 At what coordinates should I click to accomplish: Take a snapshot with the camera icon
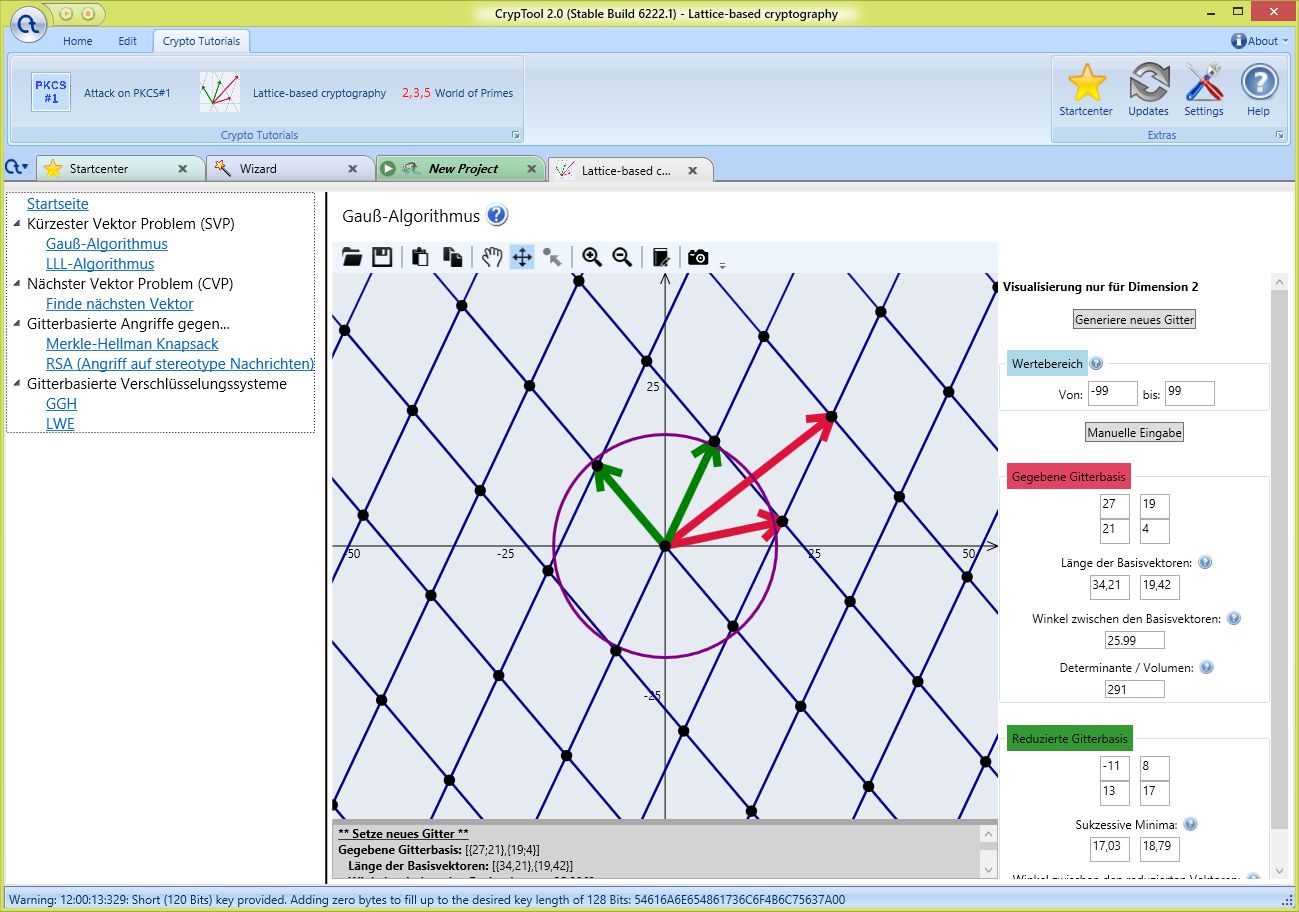[x=698, y=257]
